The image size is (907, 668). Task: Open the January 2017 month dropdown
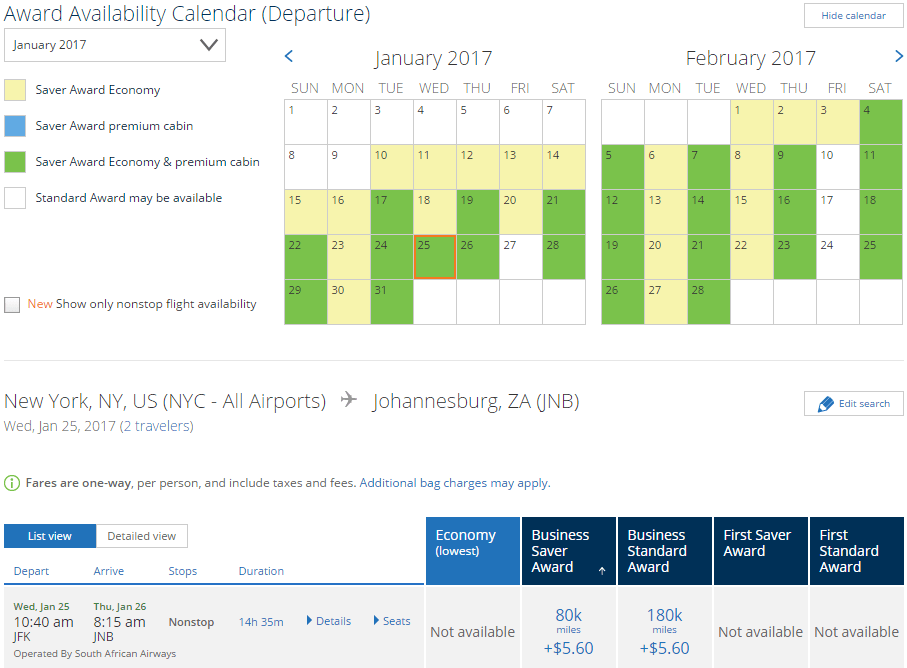(115, 45)
